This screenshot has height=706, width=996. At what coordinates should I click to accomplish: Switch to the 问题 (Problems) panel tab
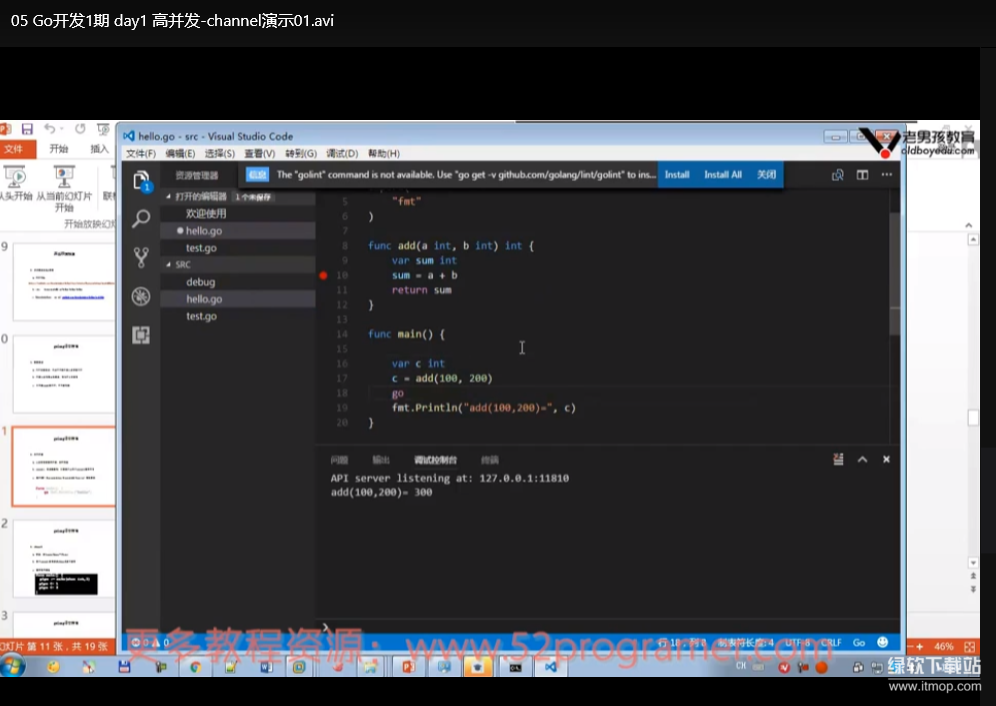[x=339, y=460]
